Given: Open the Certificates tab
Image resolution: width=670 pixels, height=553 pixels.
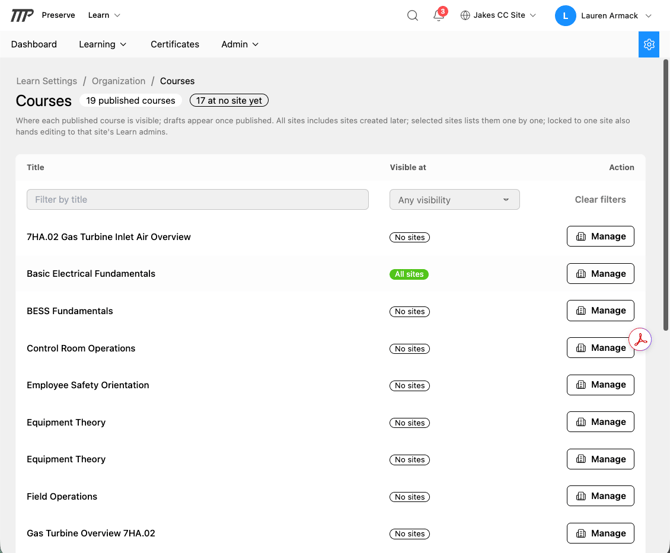Looking at the screenshot, I should pos(175,44).
